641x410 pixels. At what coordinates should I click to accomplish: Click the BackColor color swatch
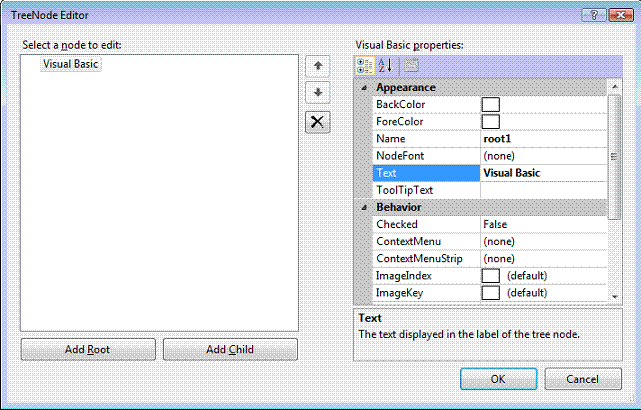coord(491,105)
